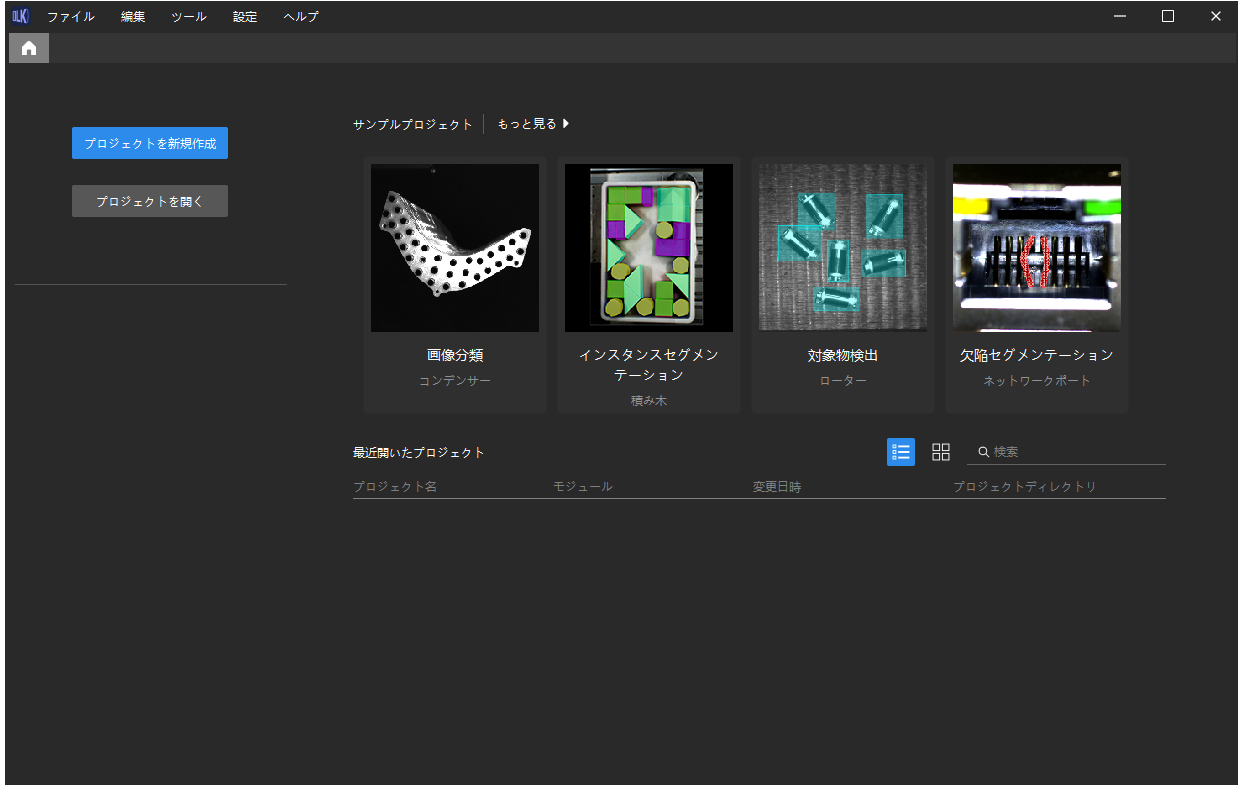Open the ツール menu
The image size is (1238, 785).
point(188,16)
